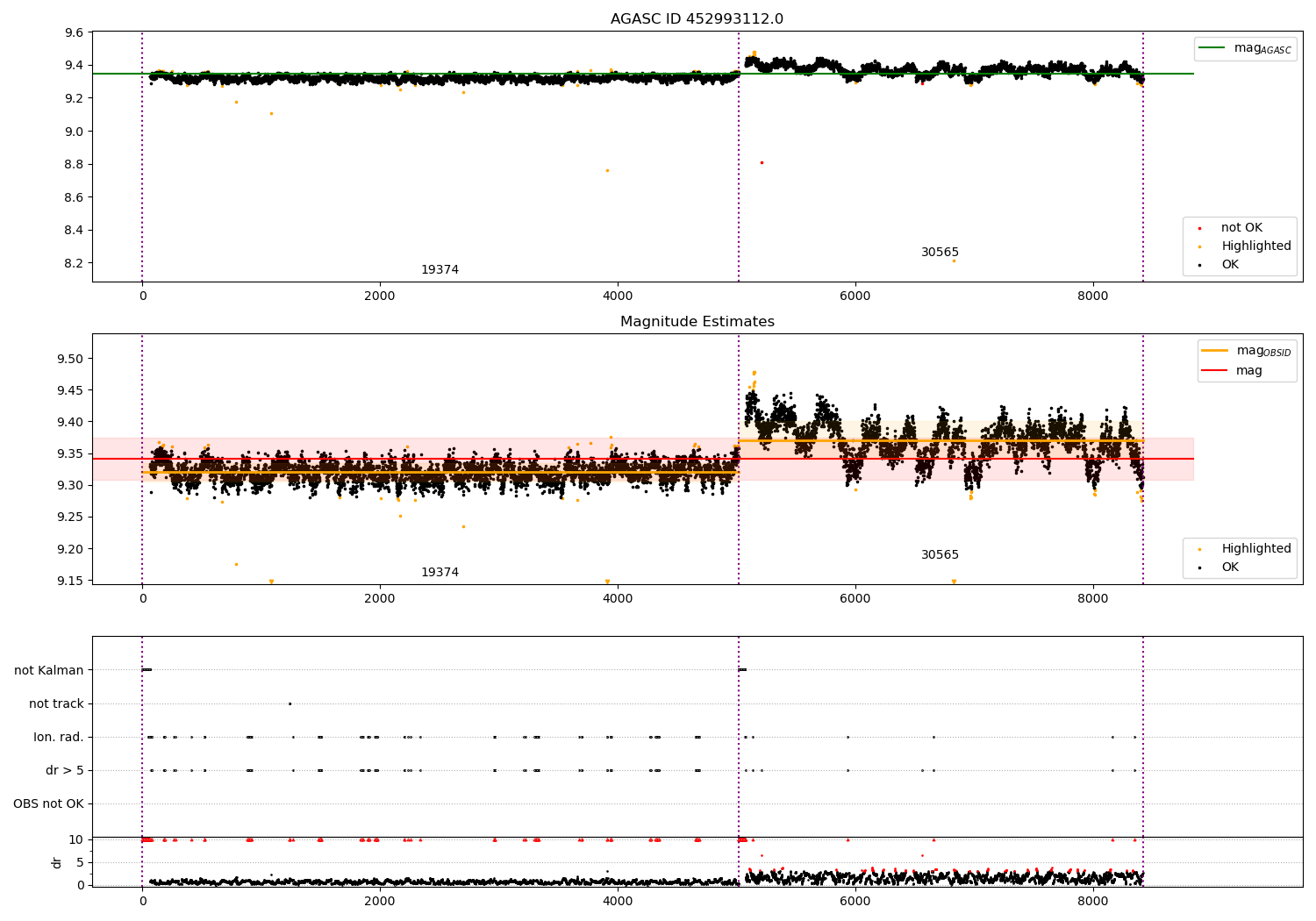Select 'OK' in the AGASC plot legend
This screenshot has width=1316, height=921.
(1218, 265)
